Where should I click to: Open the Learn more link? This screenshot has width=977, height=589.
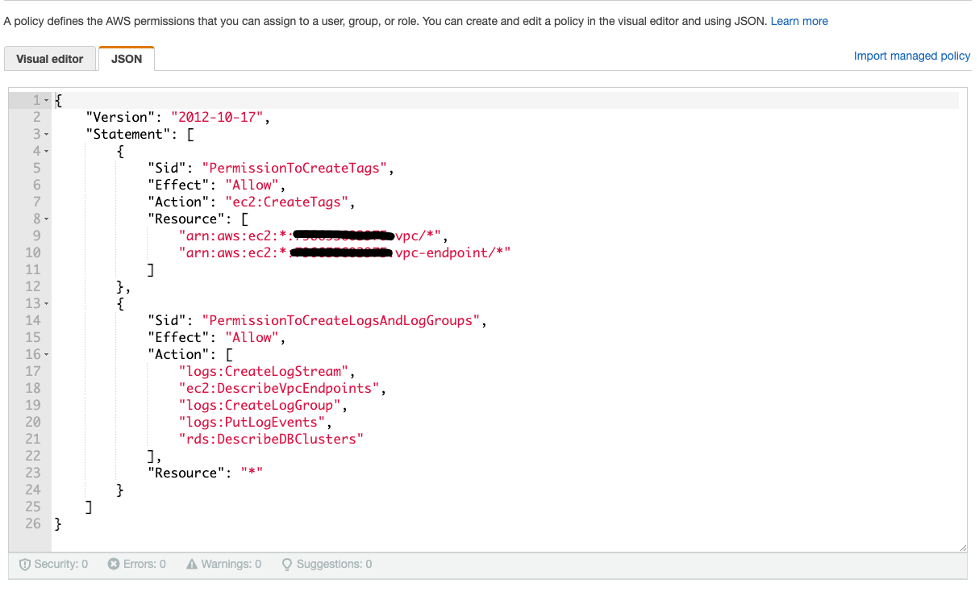[x=798, y=20]
